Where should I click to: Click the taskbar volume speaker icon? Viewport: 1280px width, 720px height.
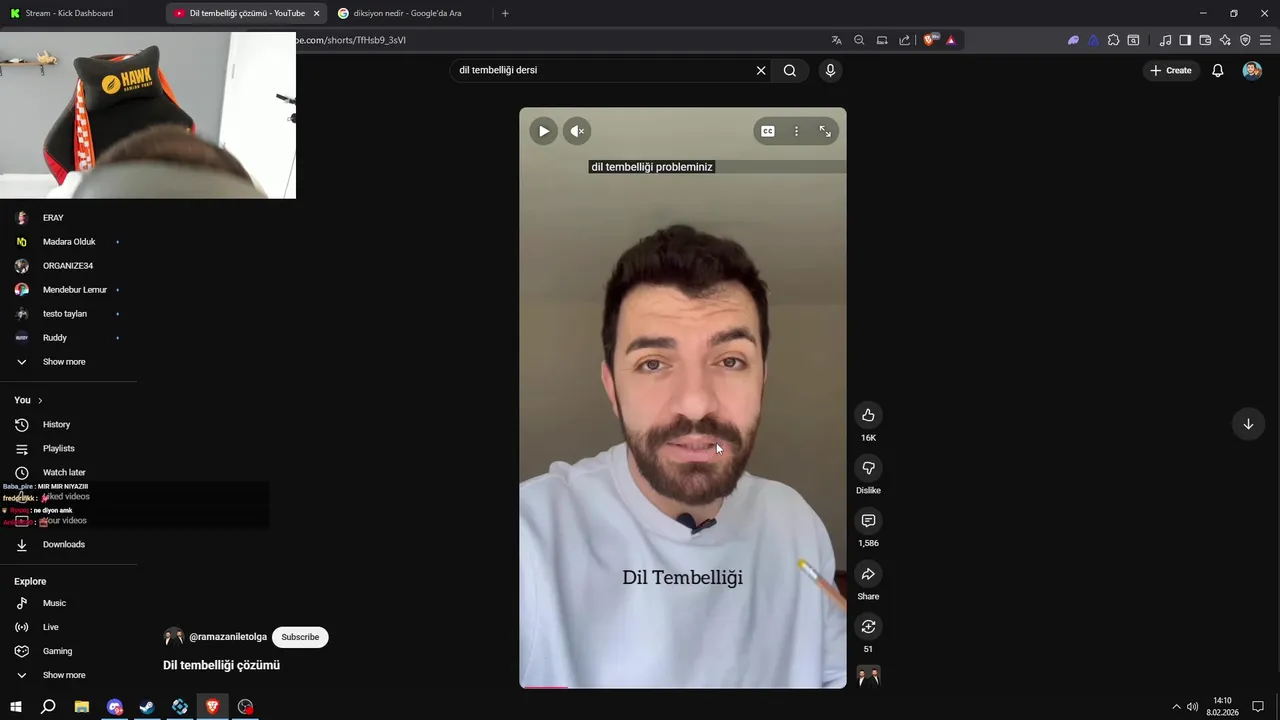(1193, 707)
